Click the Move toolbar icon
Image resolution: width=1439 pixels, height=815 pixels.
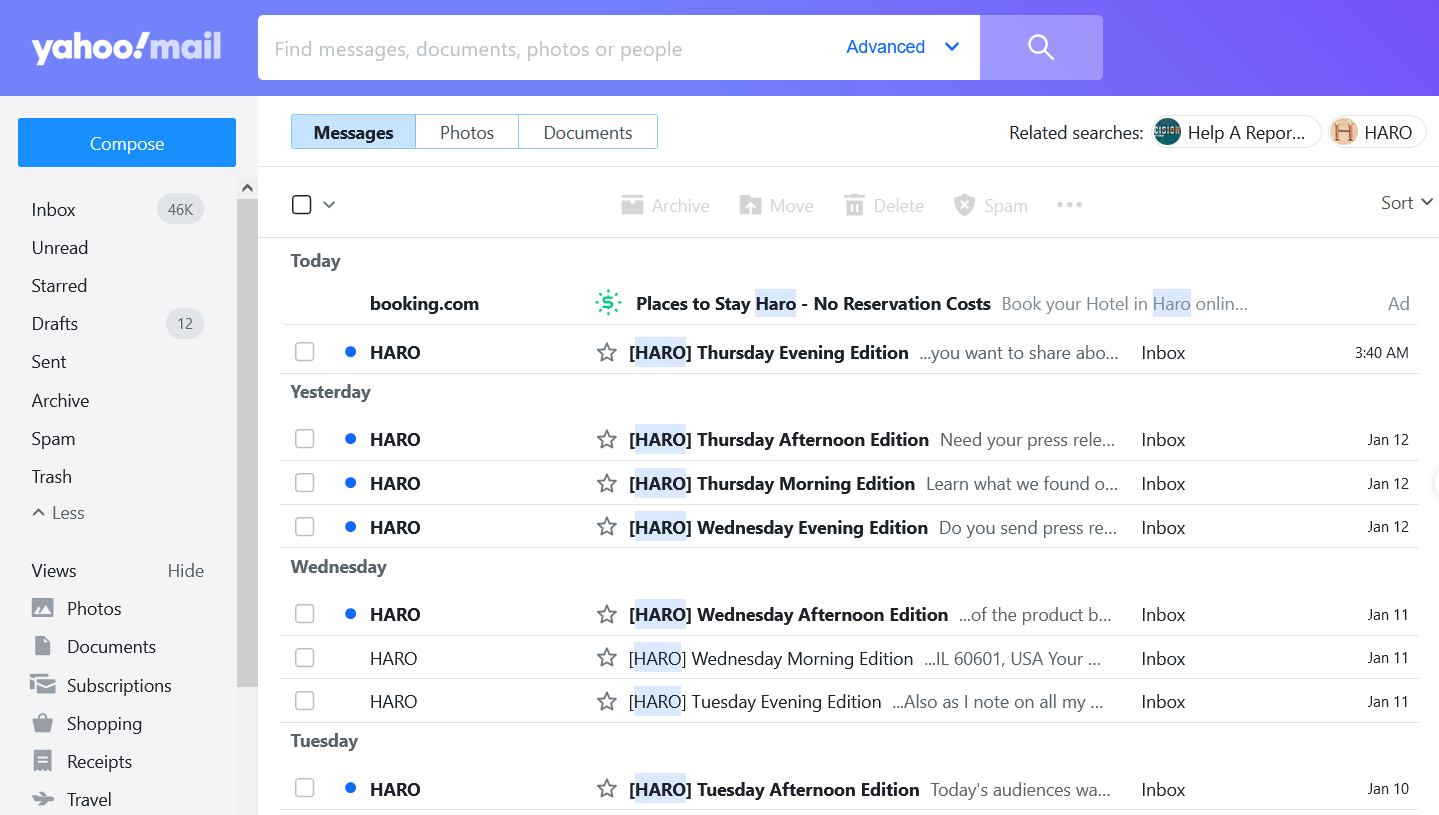(750, 205)
